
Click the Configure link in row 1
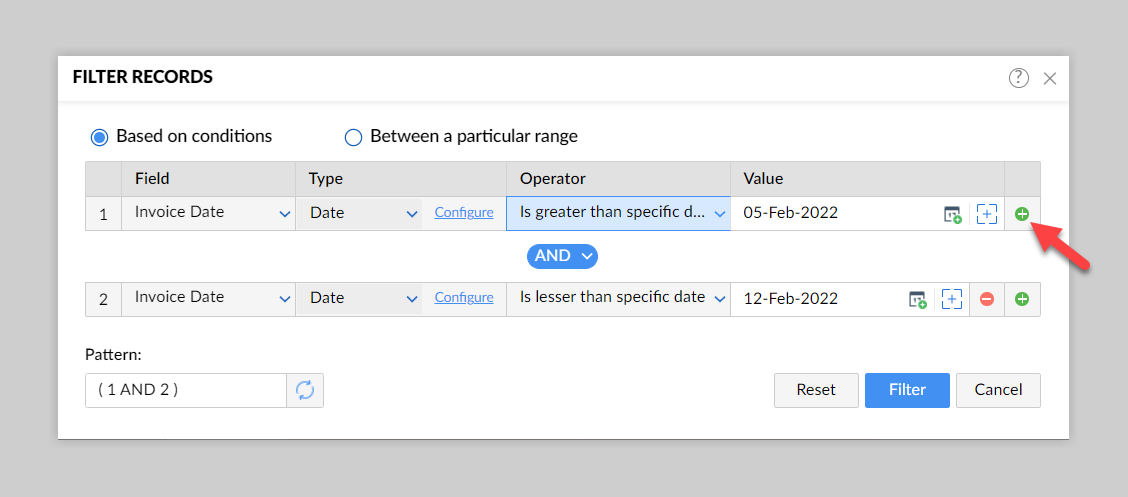pyautogui.click(x=464, y=213)
